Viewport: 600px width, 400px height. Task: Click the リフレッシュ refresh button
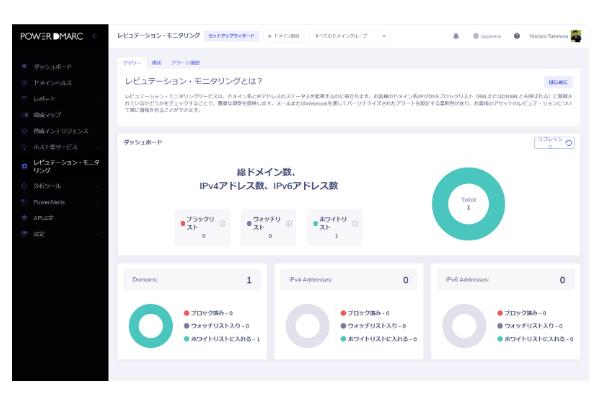(555, 143)
